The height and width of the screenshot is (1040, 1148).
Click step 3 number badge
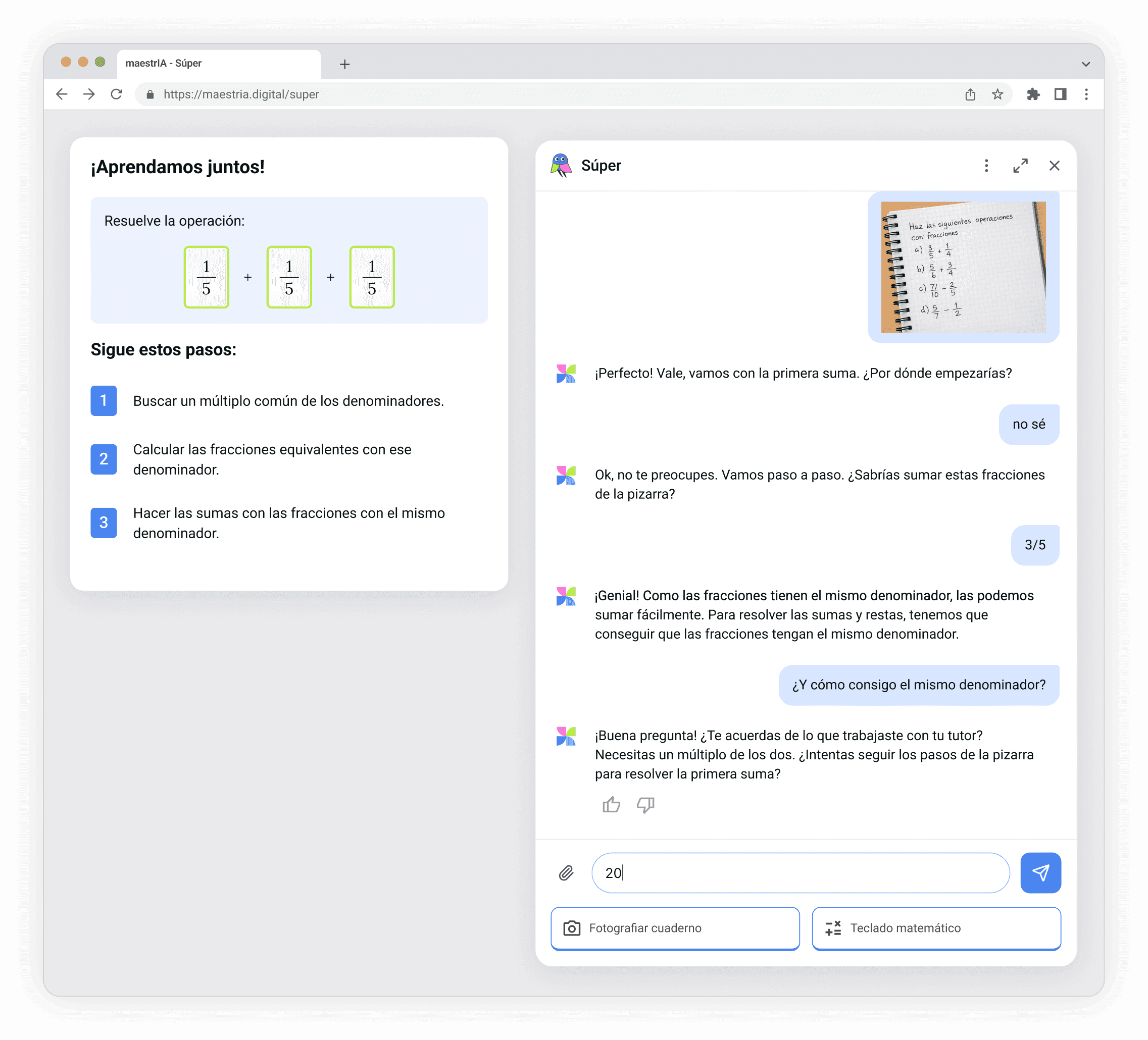[x=104, y=523]
